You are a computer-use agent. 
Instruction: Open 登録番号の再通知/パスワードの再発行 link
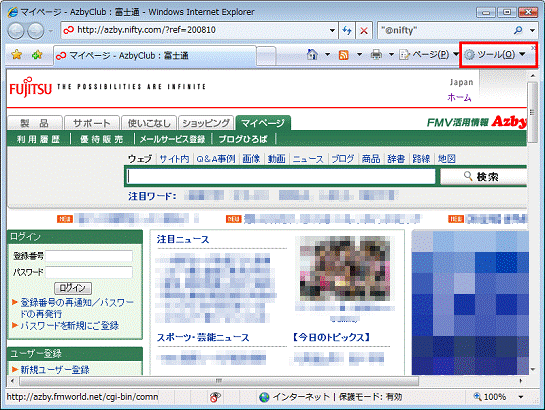pyautogui.click(x=76, y=308)
